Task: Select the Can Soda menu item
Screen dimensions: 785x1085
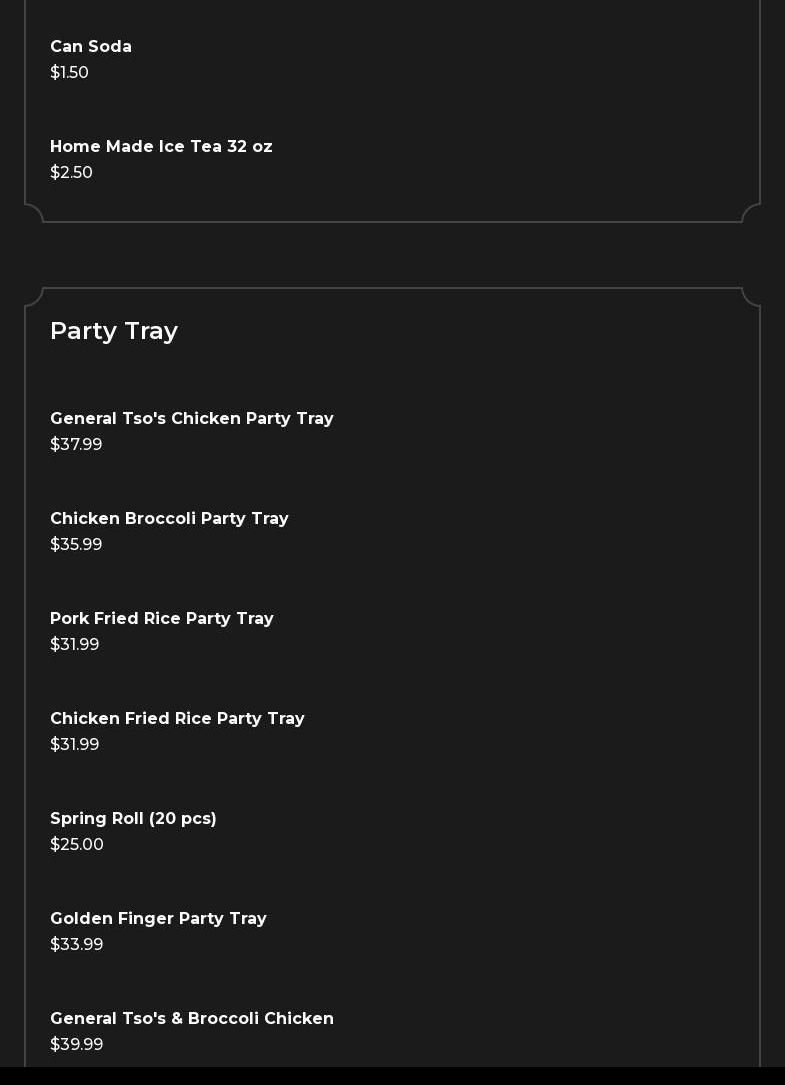Action: [x=91, y=47]
